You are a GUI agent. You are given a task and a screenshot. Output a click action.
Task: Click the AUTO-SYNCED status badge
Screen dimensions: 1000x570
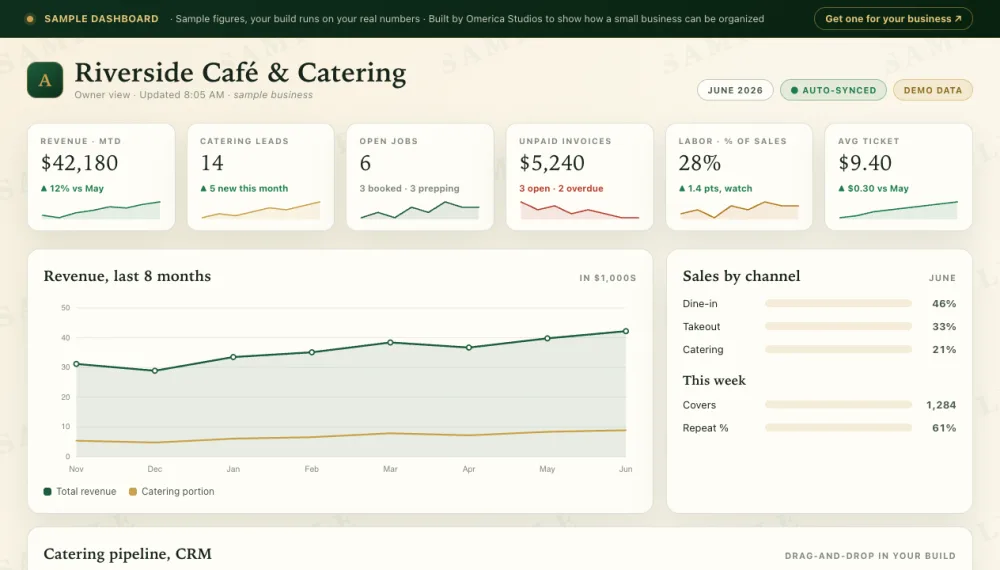(x=833, y=90)
